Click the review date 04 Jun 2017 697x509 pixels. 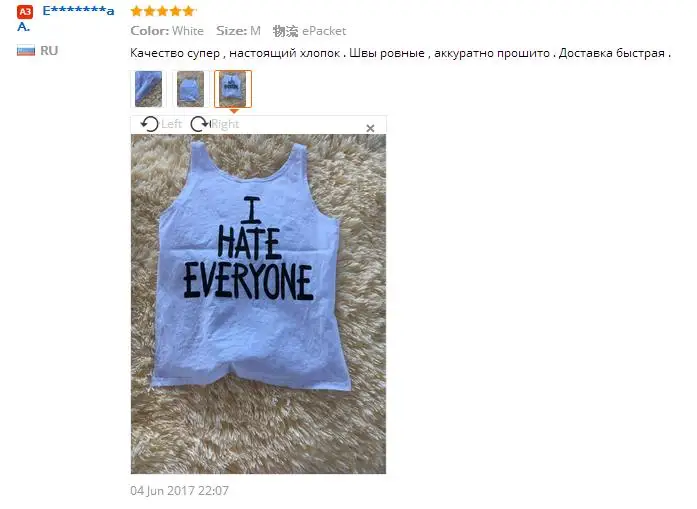[x=179, y=491]
